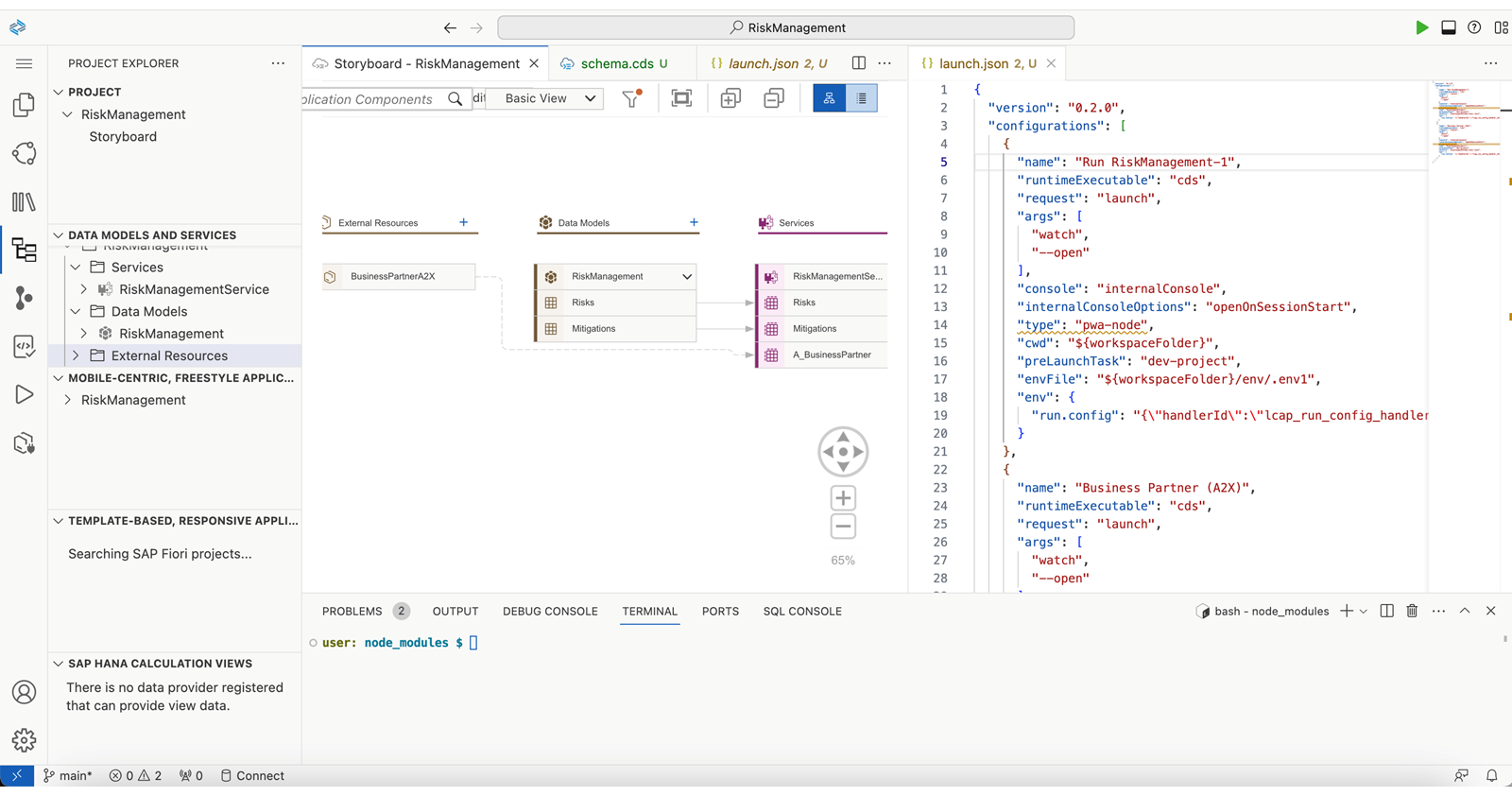Select A_BusinessPartner service entity

tap(821, 355)
